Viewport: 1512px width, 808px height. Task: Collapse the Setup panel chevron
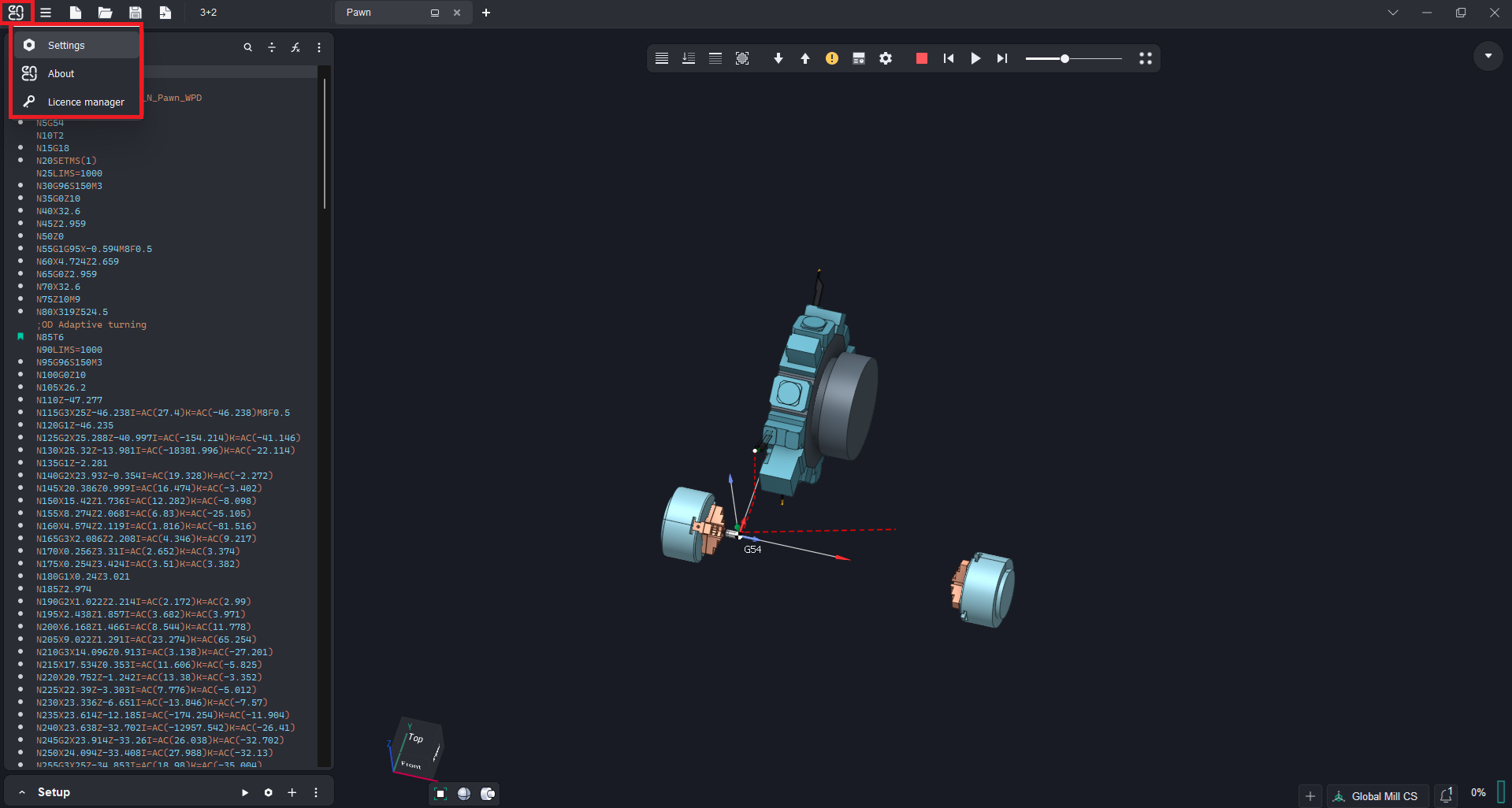click(22, 792)
